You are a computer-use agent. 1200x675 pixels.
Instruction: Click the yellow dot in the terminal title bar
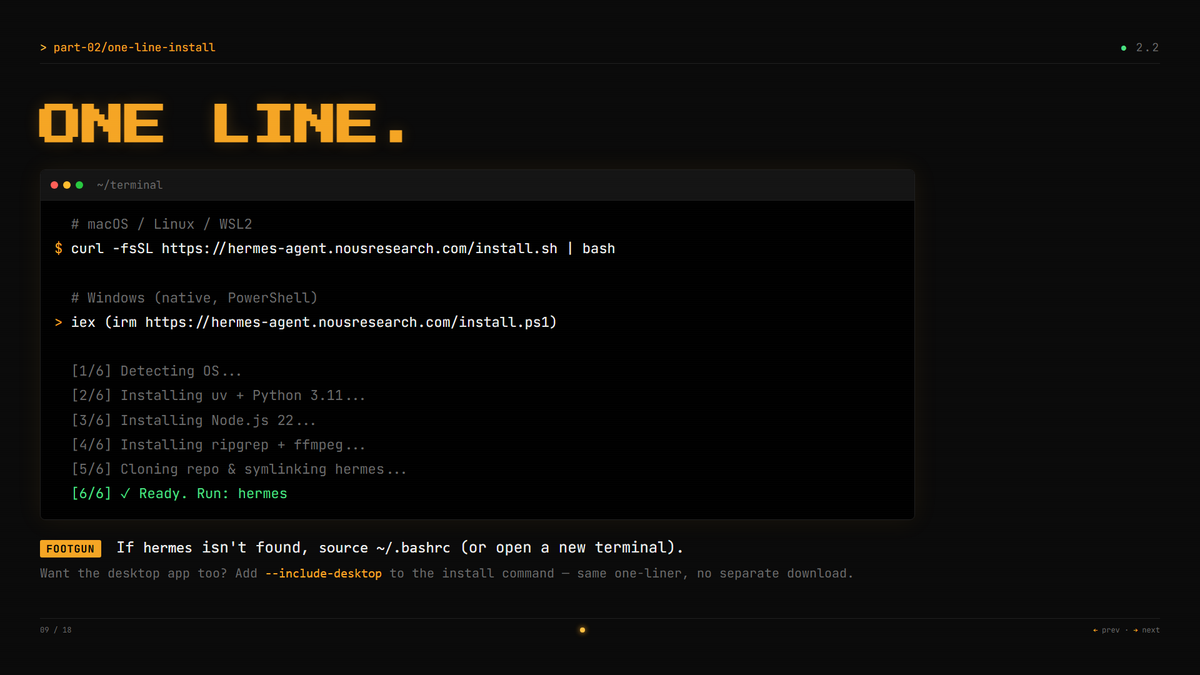click(67, 185)
